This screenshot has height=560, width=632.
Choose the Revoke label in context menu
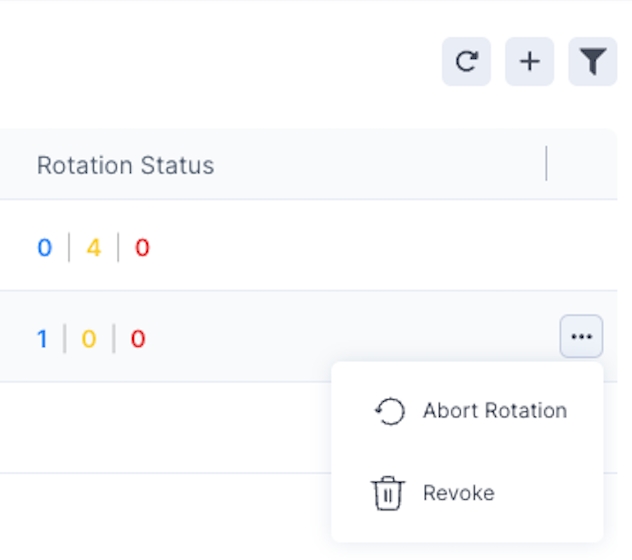coord(458,493)
